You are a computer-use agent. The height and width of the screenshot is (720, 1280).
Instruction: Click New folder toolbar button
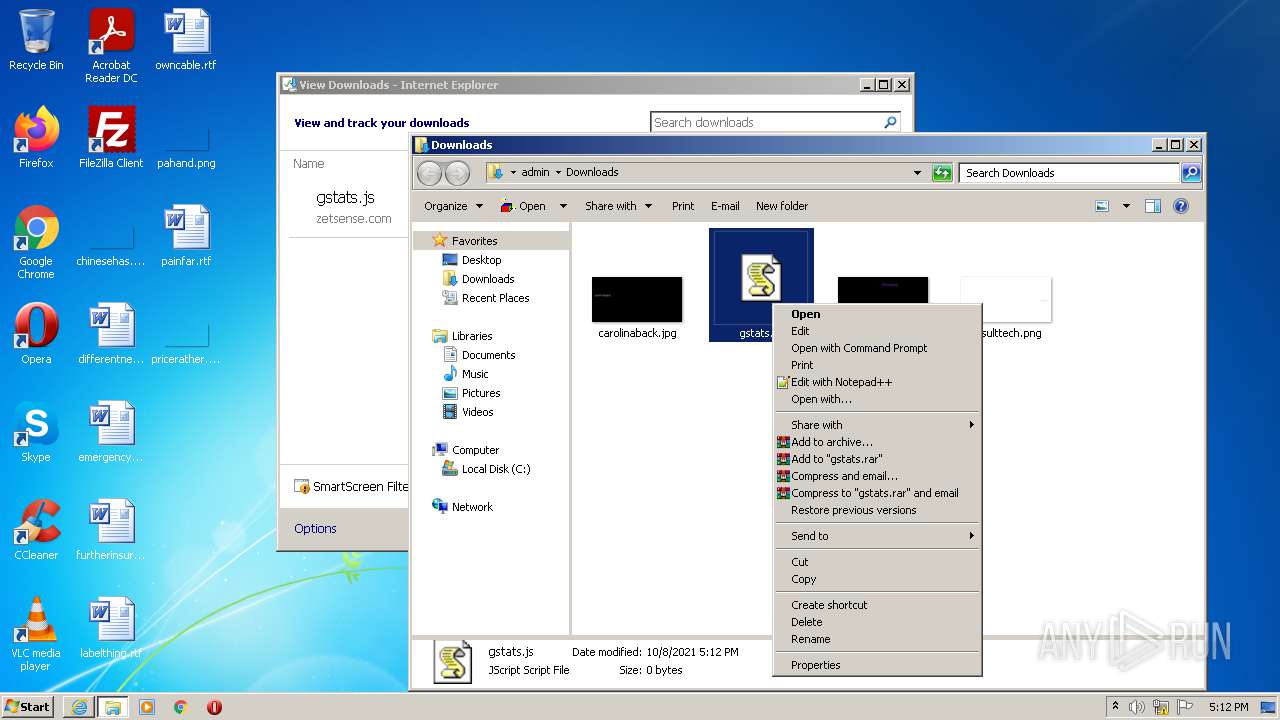coord(782,206)
